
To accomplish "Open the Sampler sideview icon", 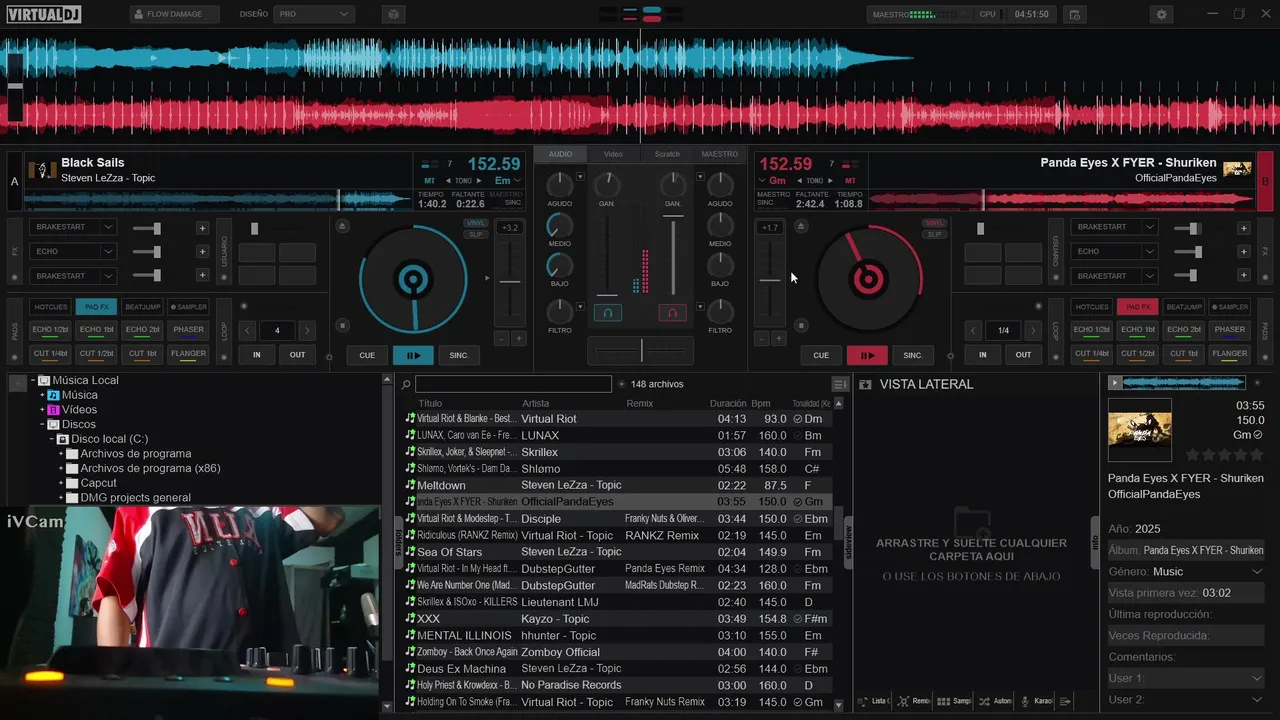I will pos(943,701).
